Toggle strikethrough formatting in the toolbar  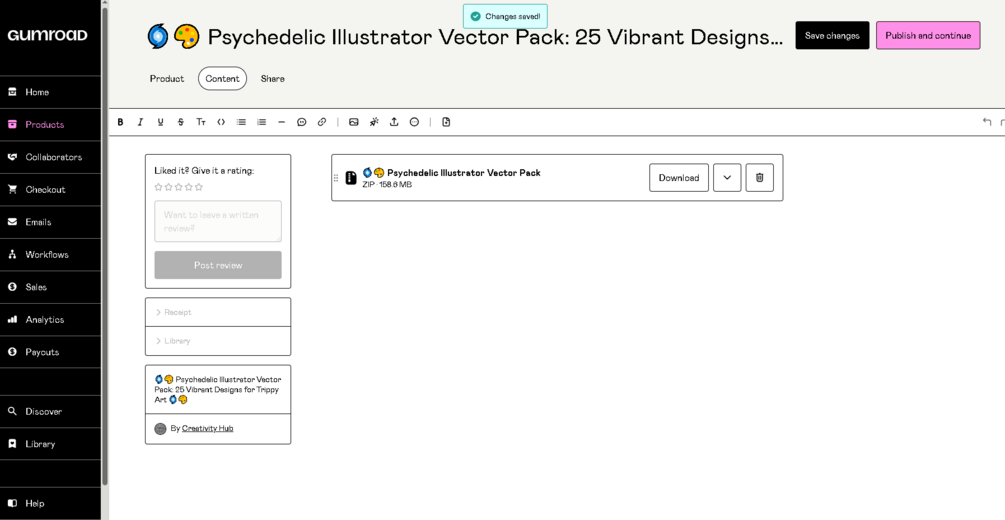pos(181,122)
